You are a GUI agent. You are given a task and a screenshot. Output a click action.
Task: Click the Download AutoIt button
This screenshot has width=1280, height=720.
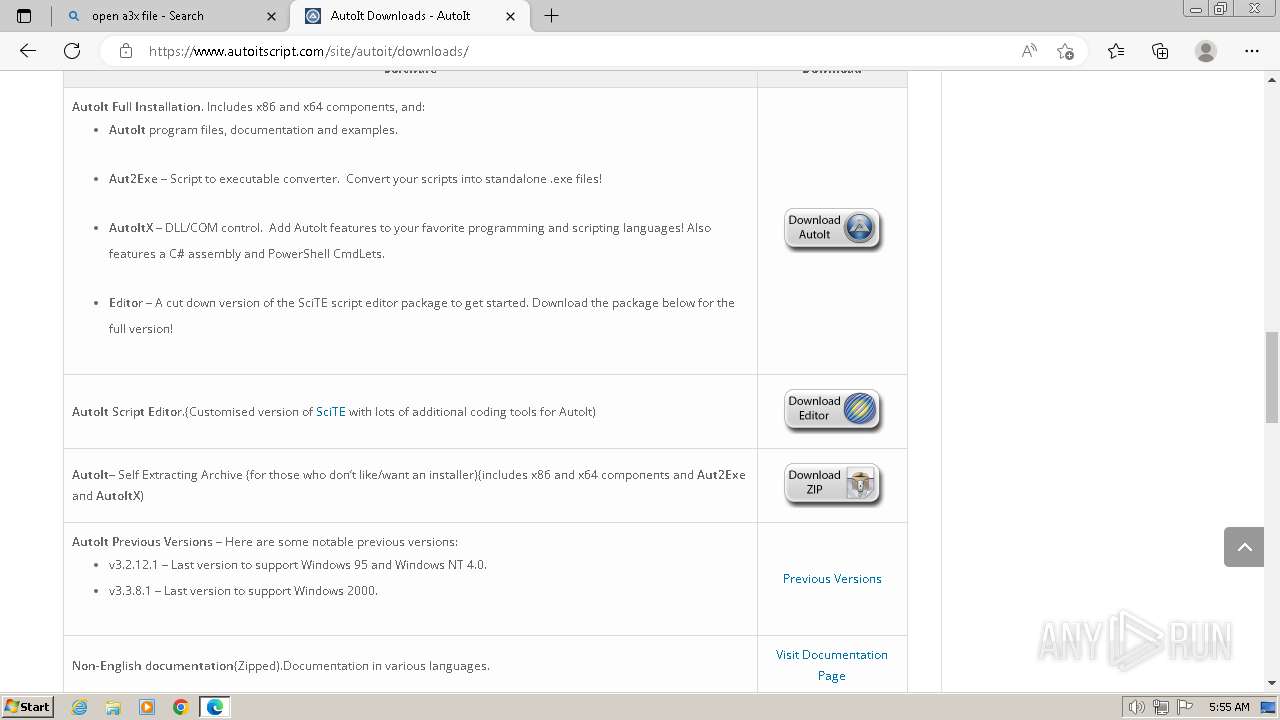[x=832, y=229]
